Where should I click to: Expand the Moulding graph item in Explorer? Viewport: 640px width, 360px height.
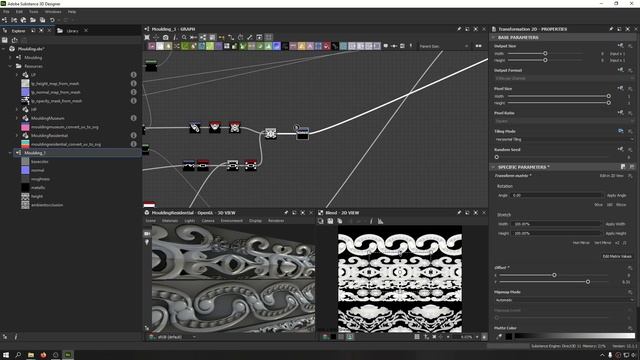pos(10,58)
